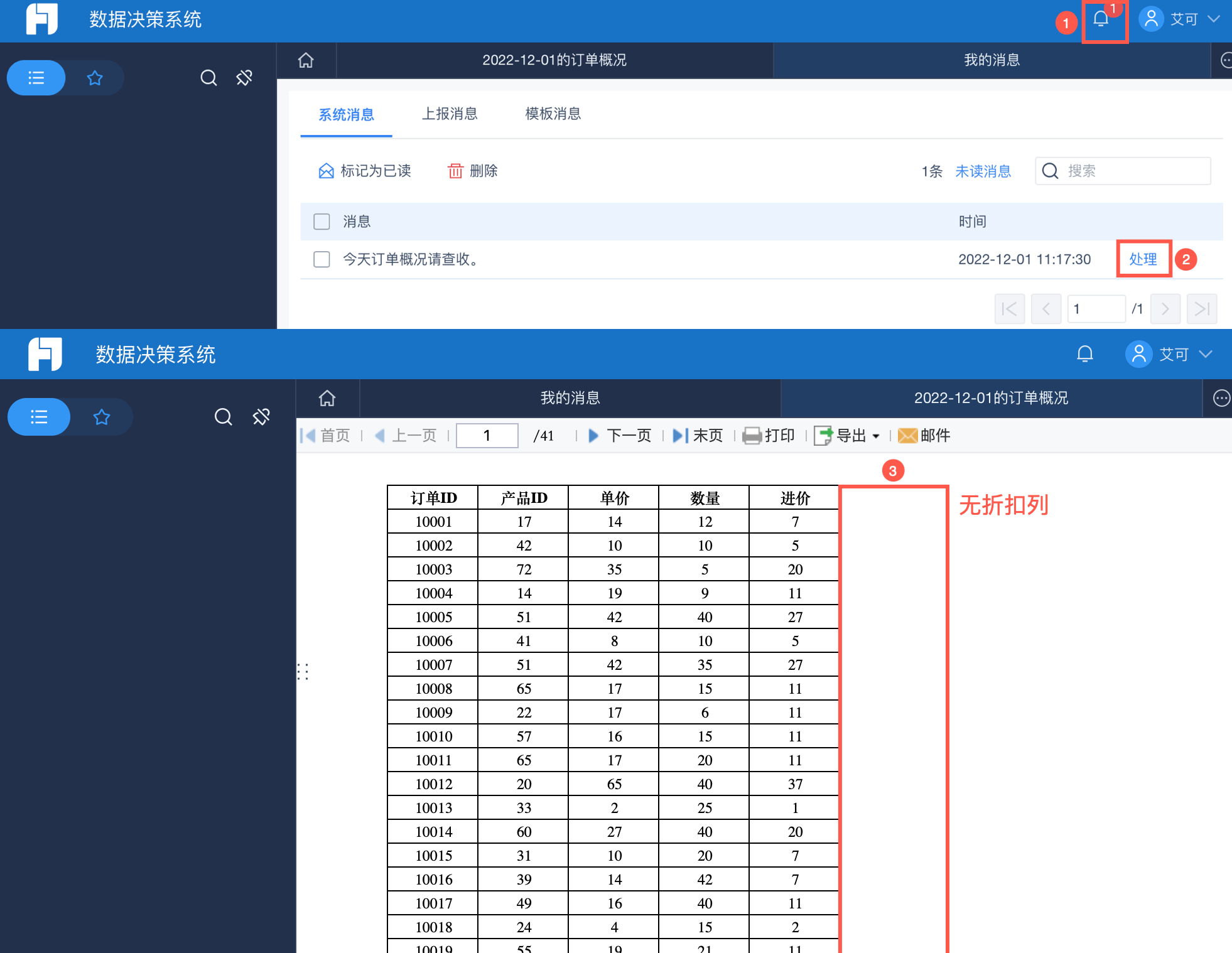Image resolution: width=1232 pixels, height=953 pixels.
Task: Open the home tab icon in upper panel
Action: 306,60
